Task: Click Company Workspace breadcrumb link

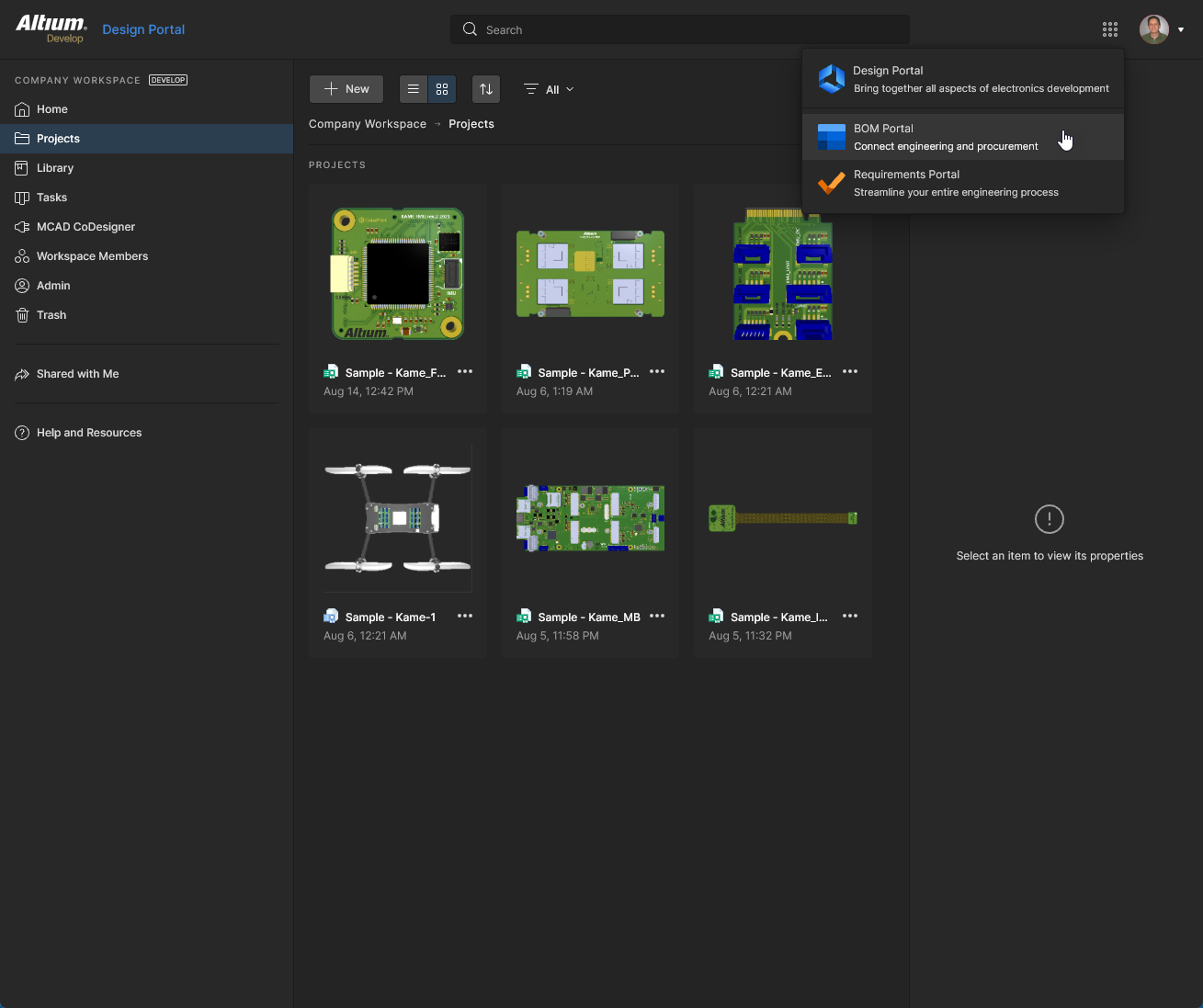Action: point(367,124)
